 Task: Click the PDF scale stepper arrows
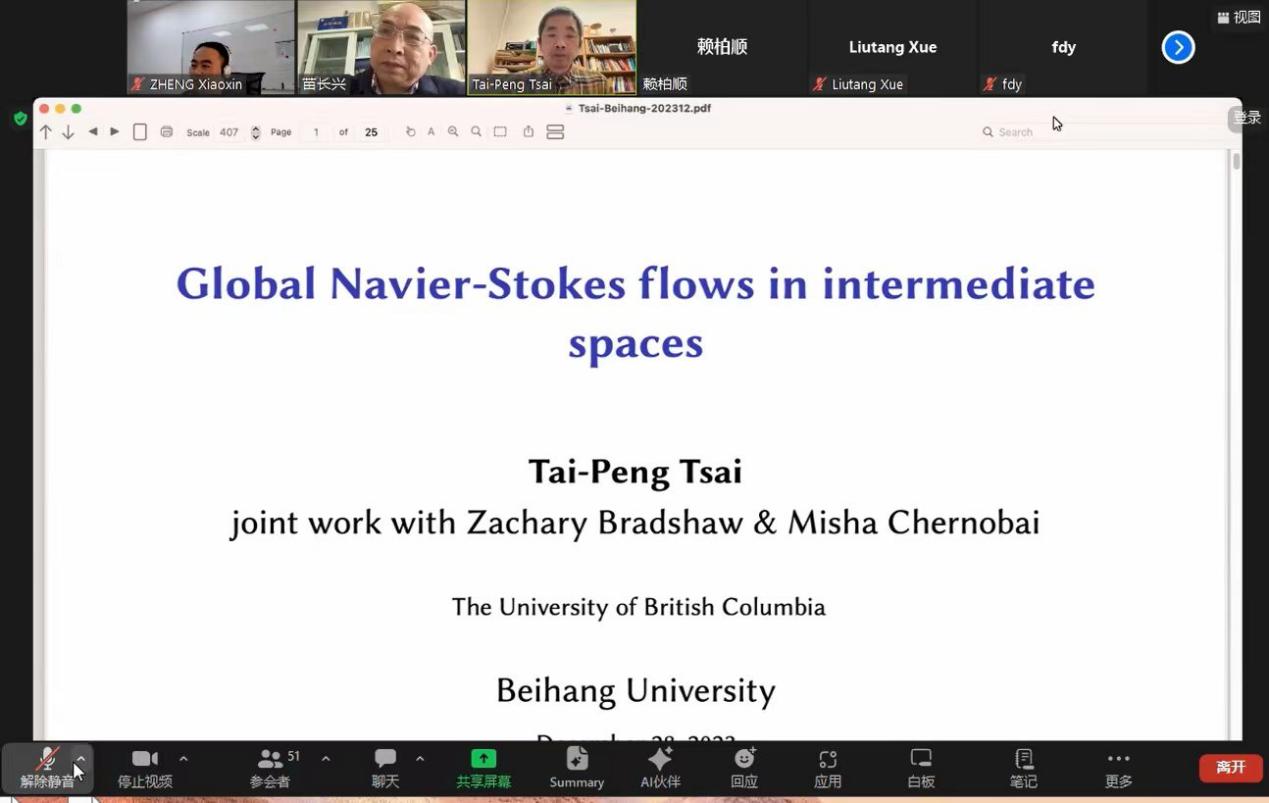pyautogui.click(x=256, y=132)
